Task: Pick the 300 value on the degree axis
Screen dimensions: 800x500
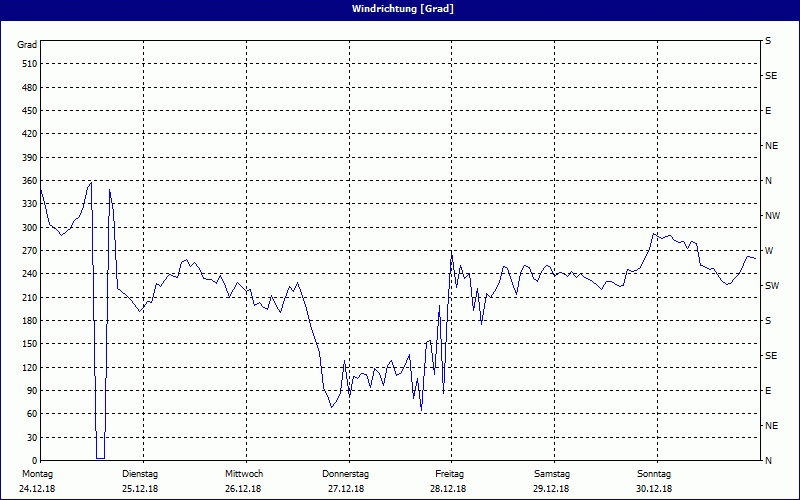Action: click(x=29, y=228)
